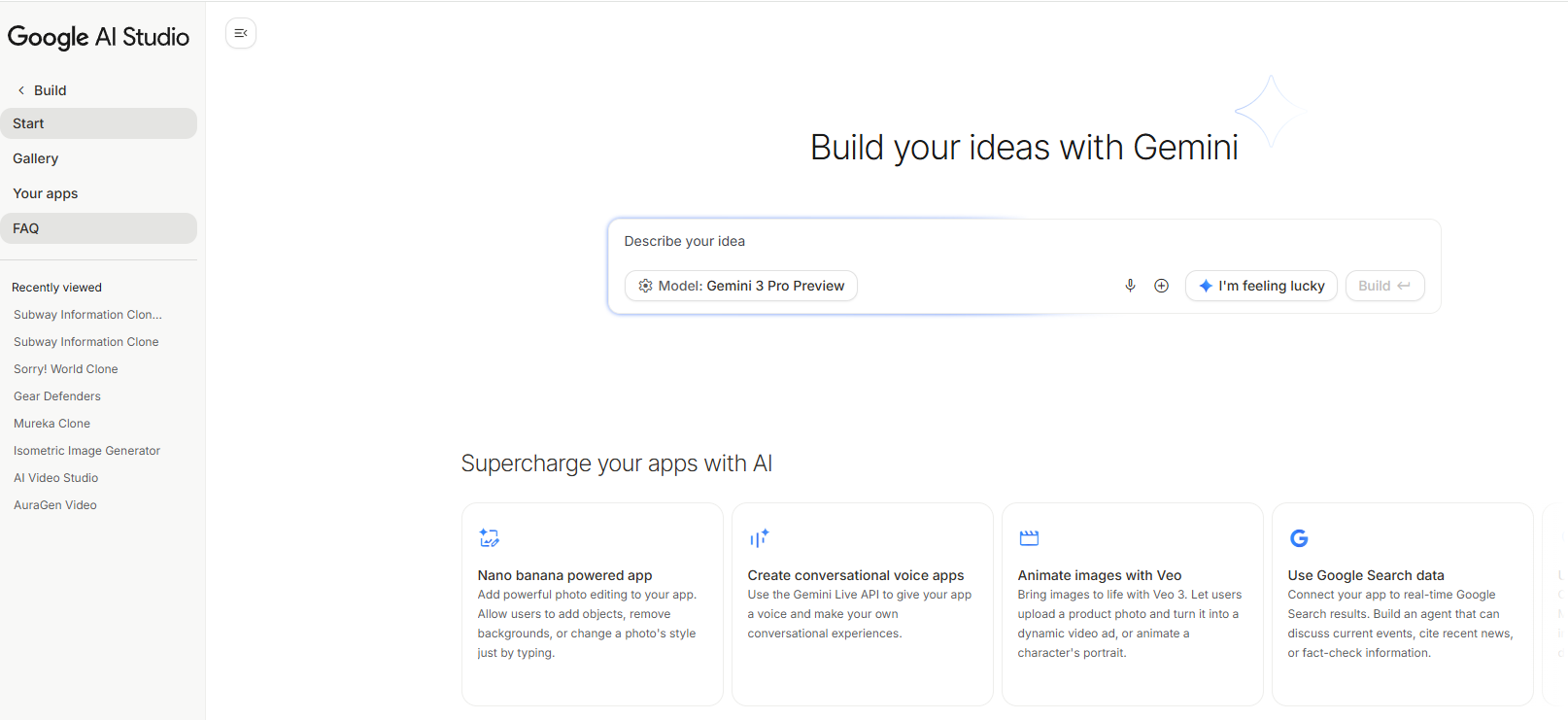This screenshot has height=720, width=1568.
Task: Click the waveform icon on the voice apps card
Action: pyautogui.click(x=759, y=537)
